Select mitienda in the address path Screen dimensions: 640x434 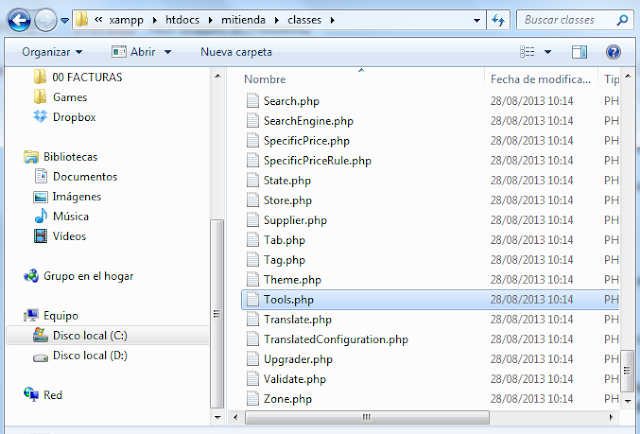pyautogui.click(x=243, y=20)
